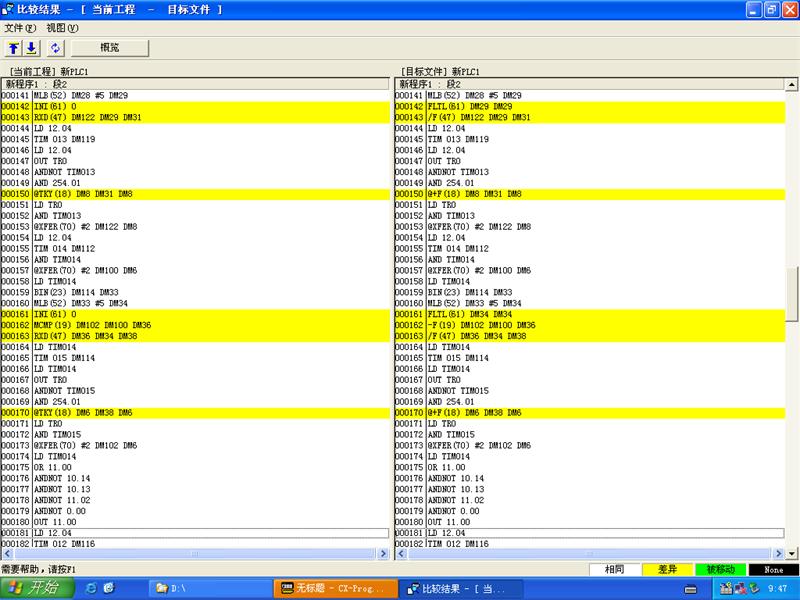Open the 文件(F) menu
Image resolution: width=800 pixels, height=600 pixels.
coord(20,28)
